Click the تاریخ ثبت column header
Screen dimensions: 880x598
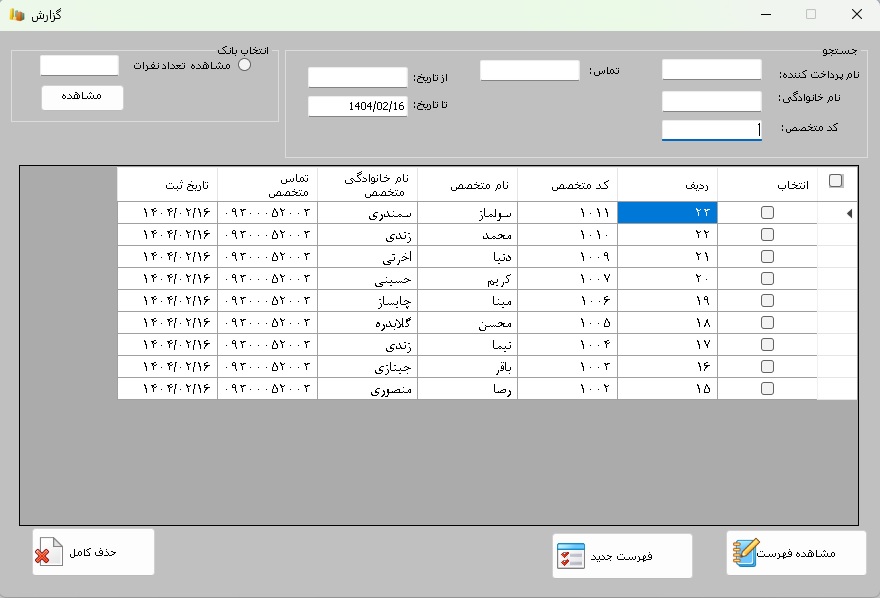tap(167, 185)
